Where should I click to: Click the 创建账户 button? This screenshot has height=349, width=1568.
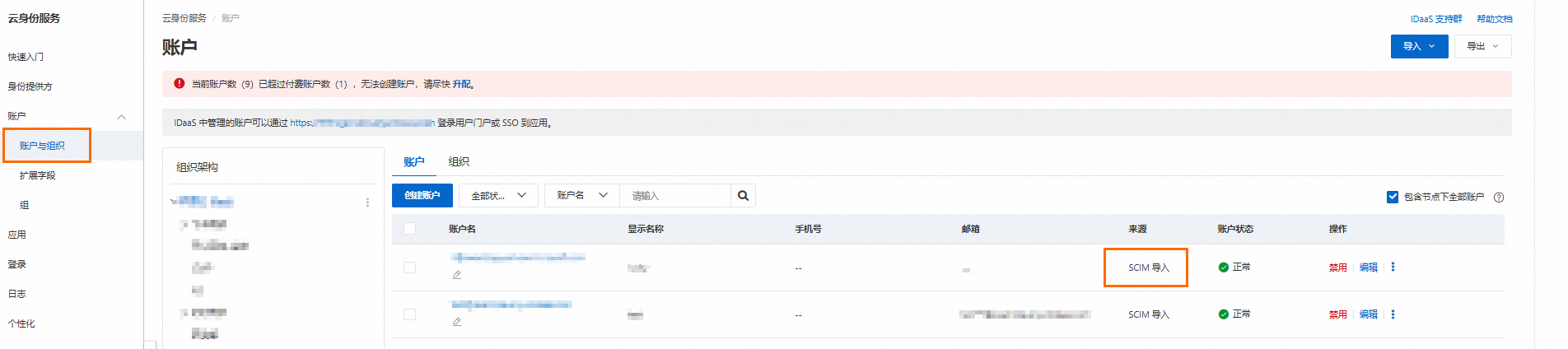coord(422,196)
